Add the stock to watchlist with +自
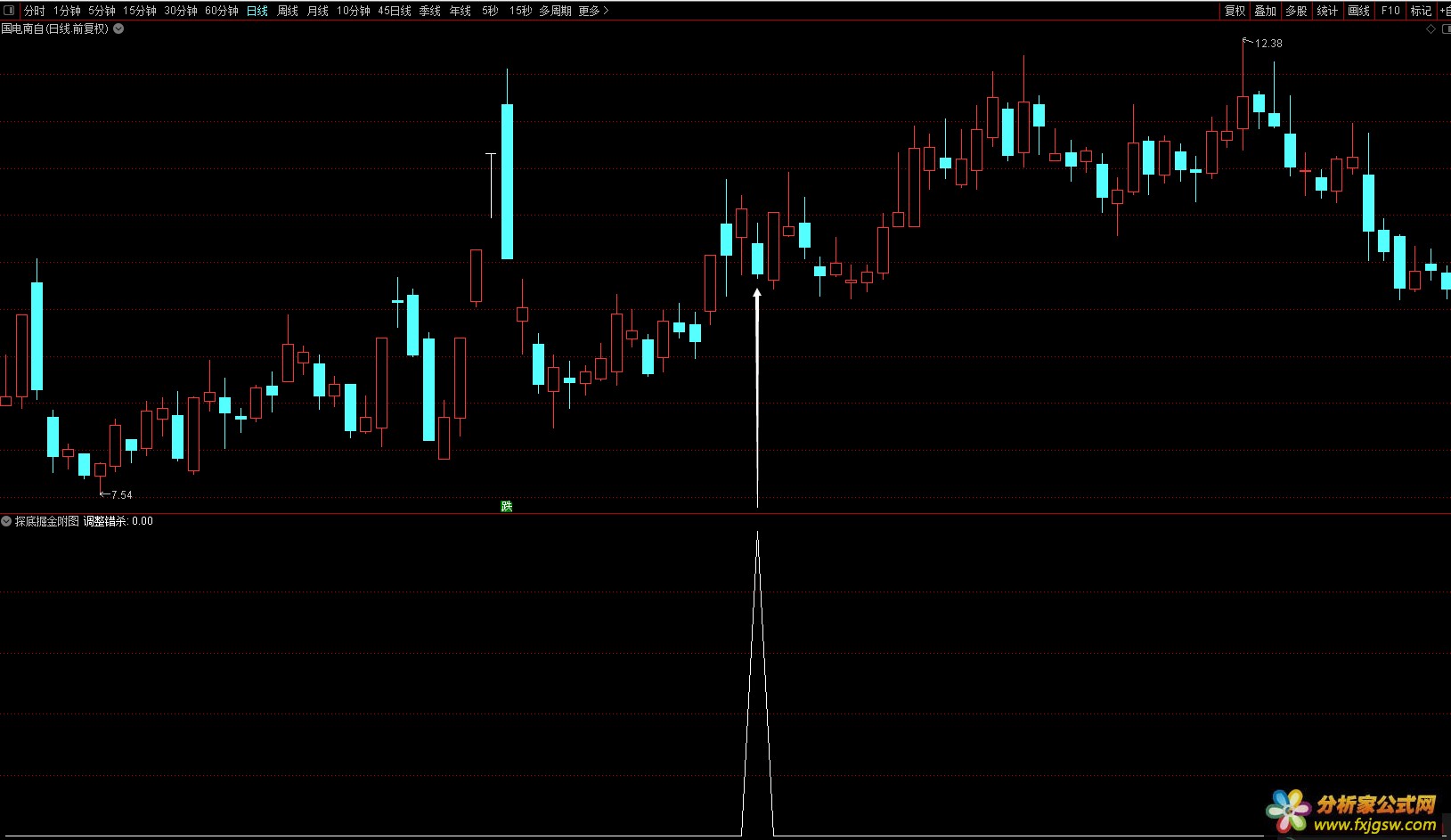 coord(1445,11)
